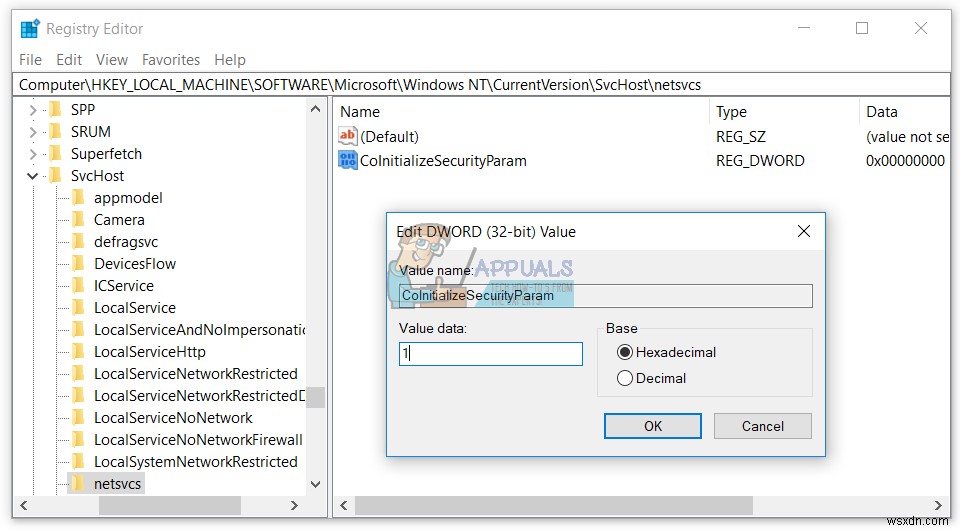Viewport: 960px width, 531px height.
Task: Collapse the SvcHost key
Action: [x=33, y=176]
